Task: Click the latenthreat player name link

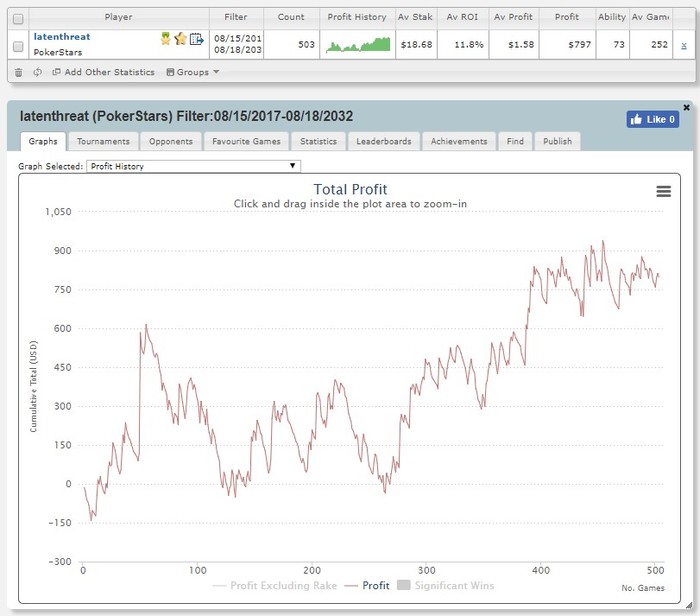Action: tap(62, 37)
